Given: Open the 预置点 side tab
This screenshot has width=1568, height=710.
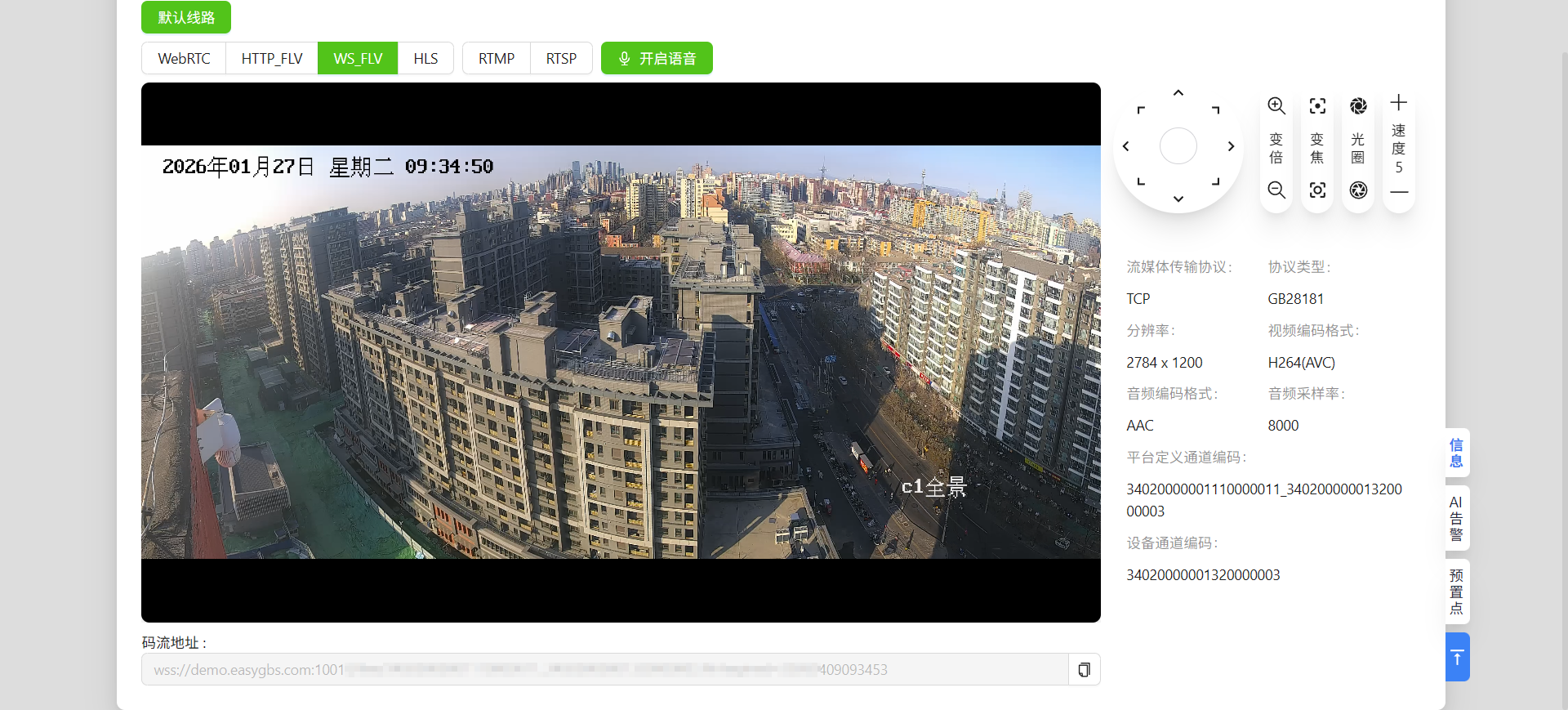Looking at the screenshot, I should tap(1457, 592).
